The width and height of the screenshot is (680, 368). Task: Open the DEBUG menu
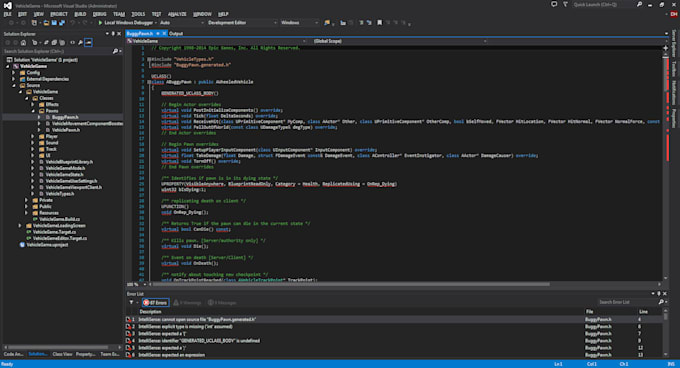[99, 14]
